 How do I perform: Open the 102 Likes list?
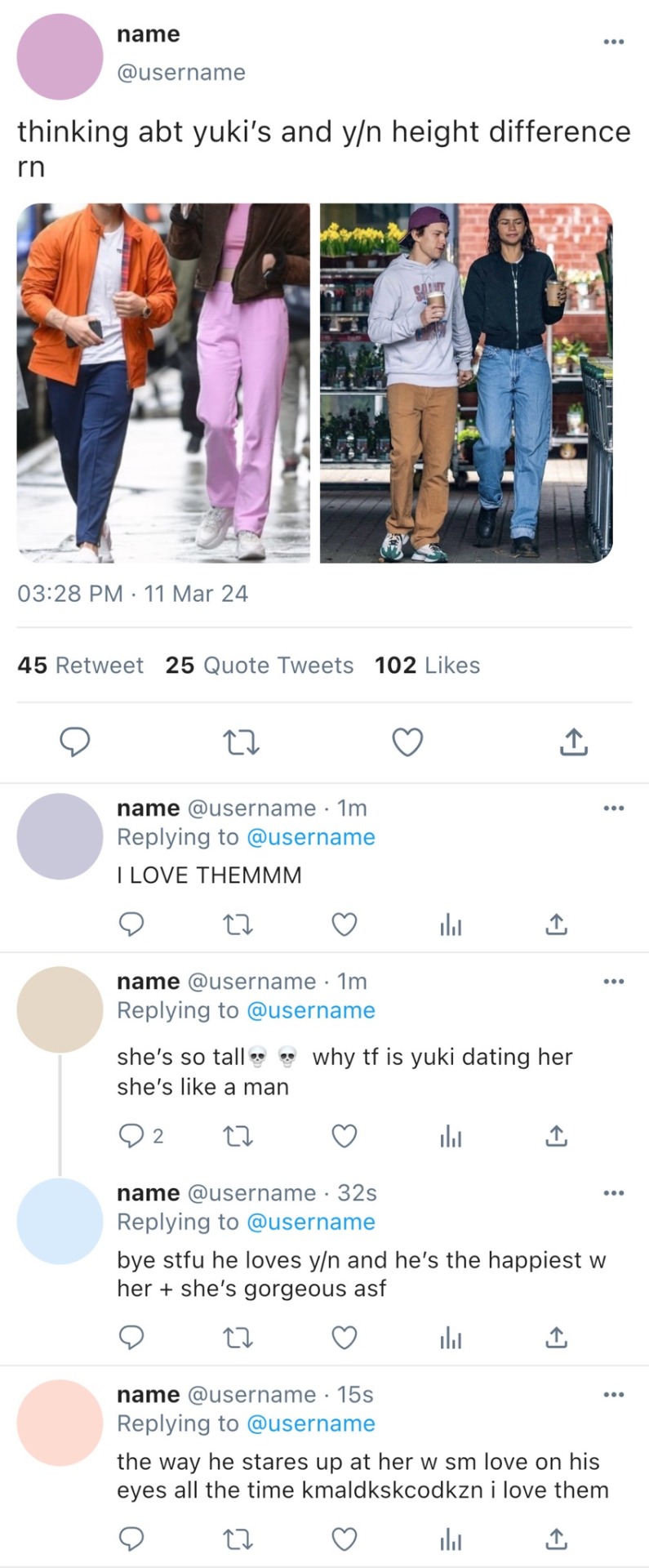pyautogui.click(x=427, y=666)
